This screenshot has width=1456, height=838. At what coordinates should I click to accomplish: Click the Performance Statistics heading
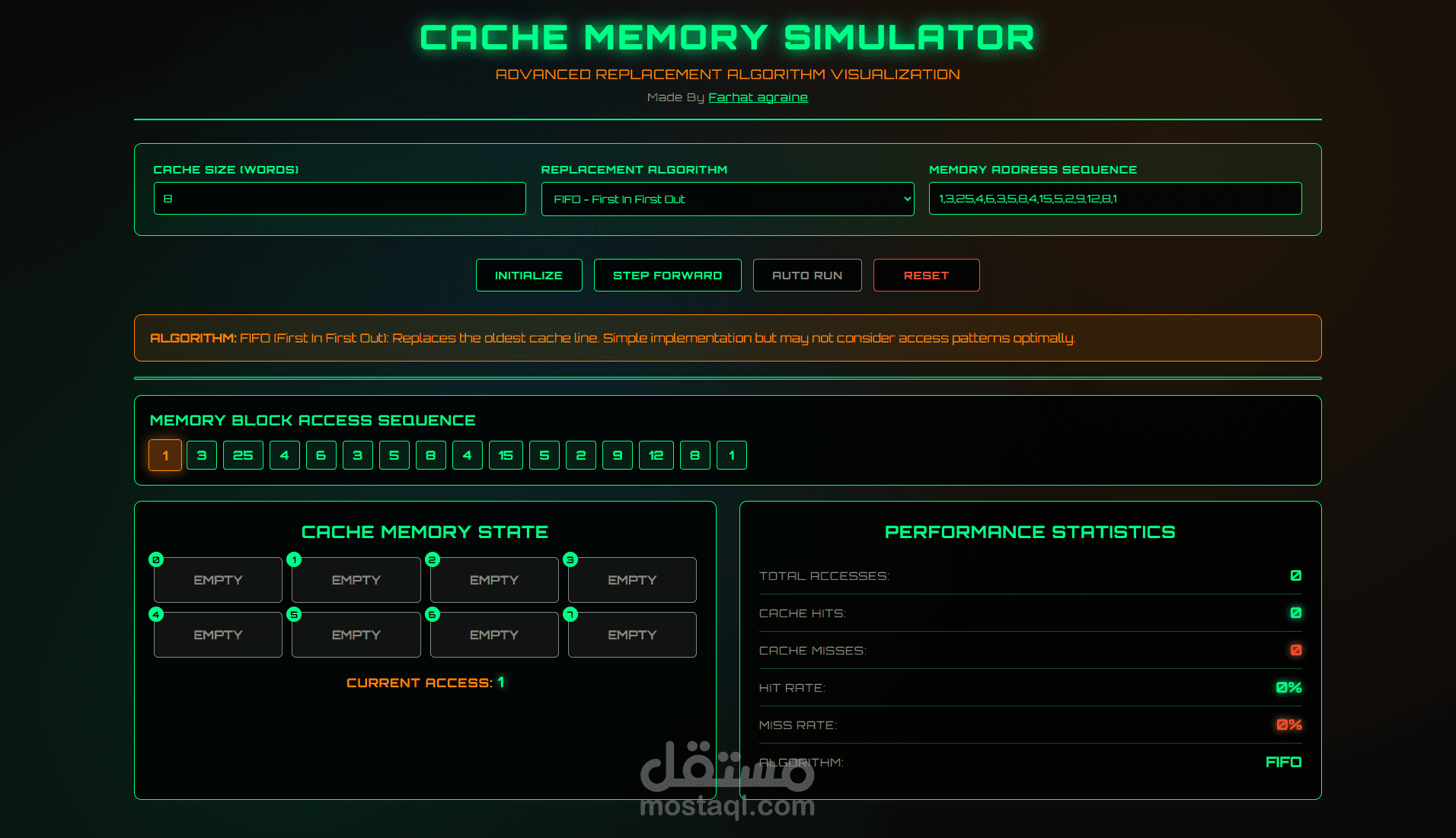pyautogui.click(x=1030, y=532)
